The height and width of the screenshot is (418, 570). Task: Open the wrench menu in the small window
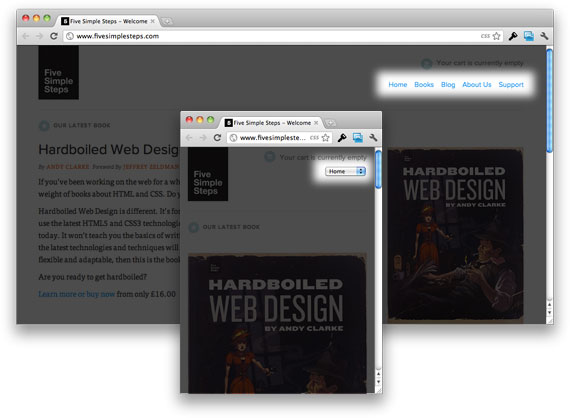tap(373, 138)
